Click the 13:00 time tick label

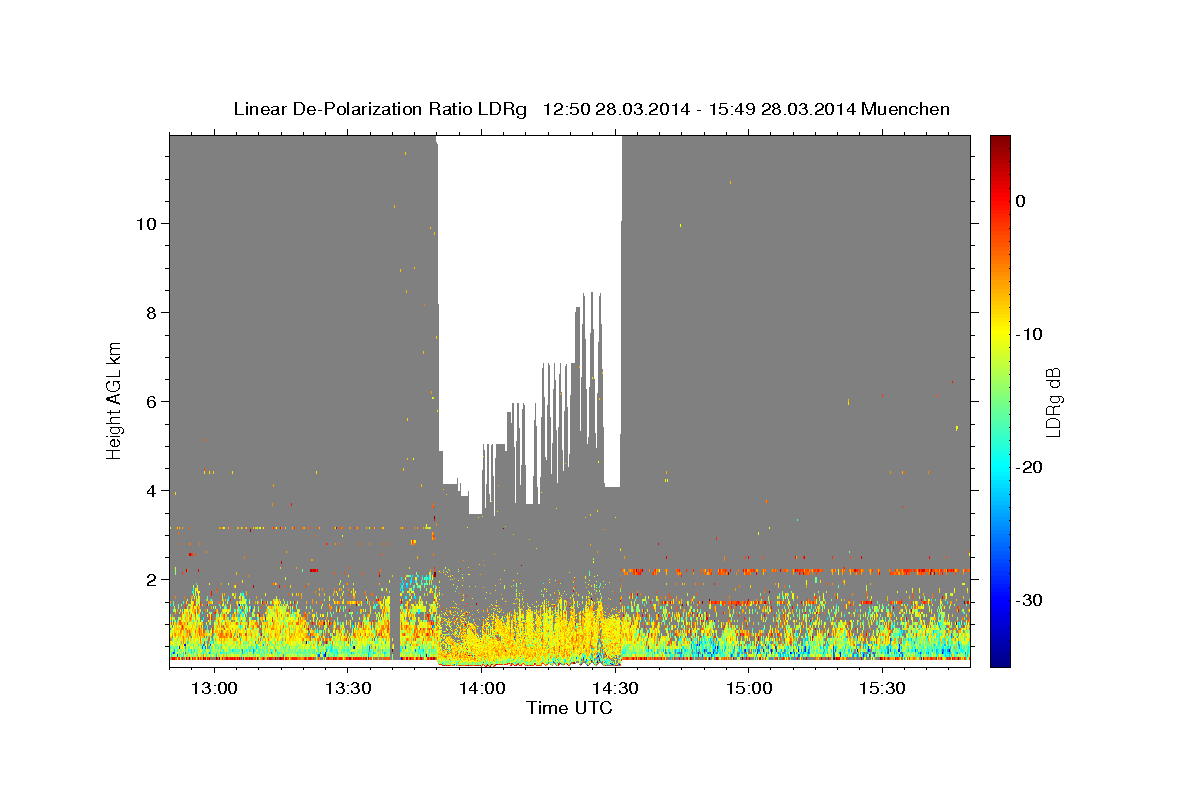(214, 689)
